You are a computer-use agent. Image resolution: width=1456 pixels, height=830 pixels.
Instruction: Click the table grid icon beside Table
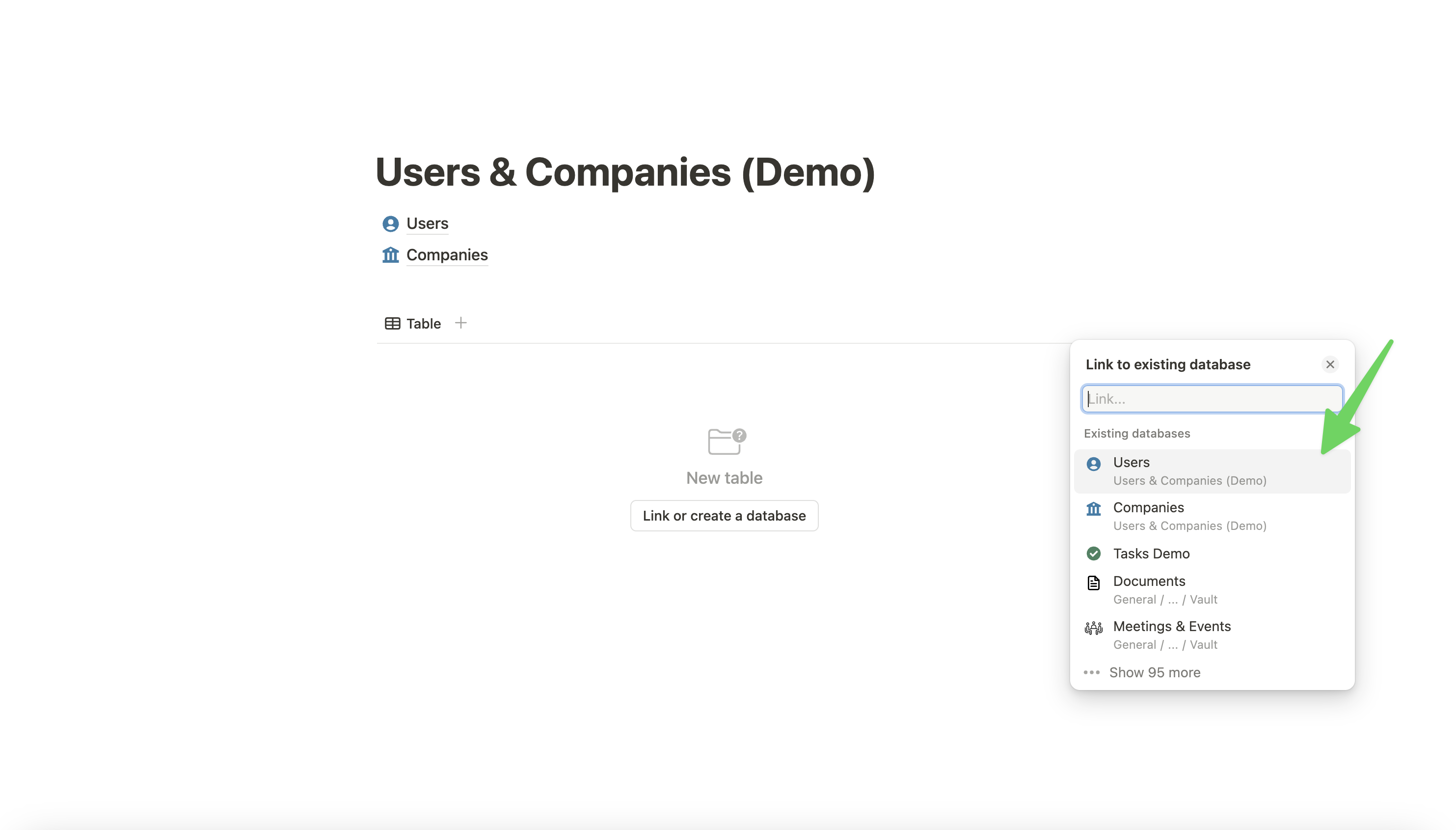[393, 323]
